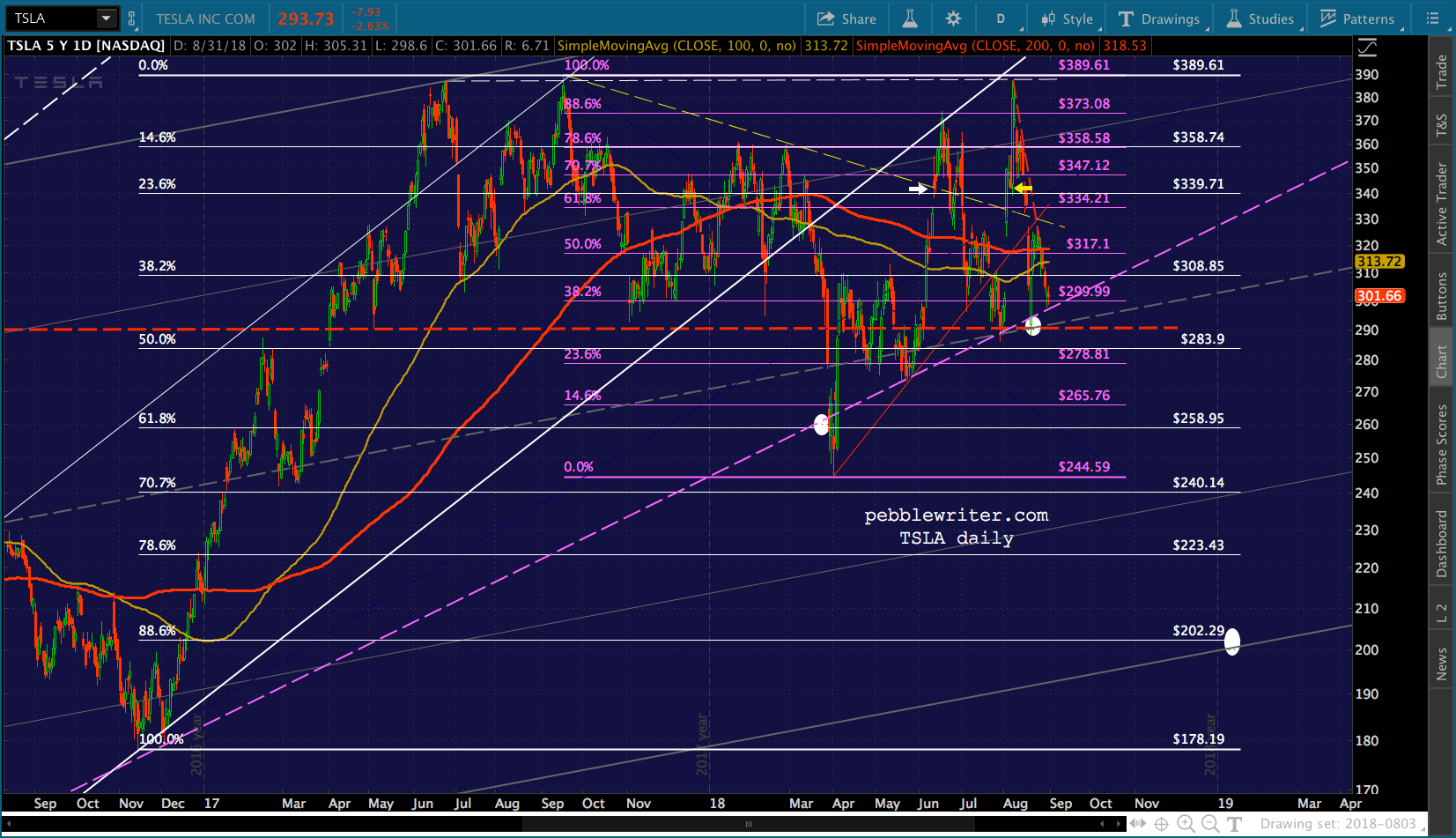Screen dimensions: 1456x838
Task: Click the TSLA symbol input field
Action: point(51,19)
